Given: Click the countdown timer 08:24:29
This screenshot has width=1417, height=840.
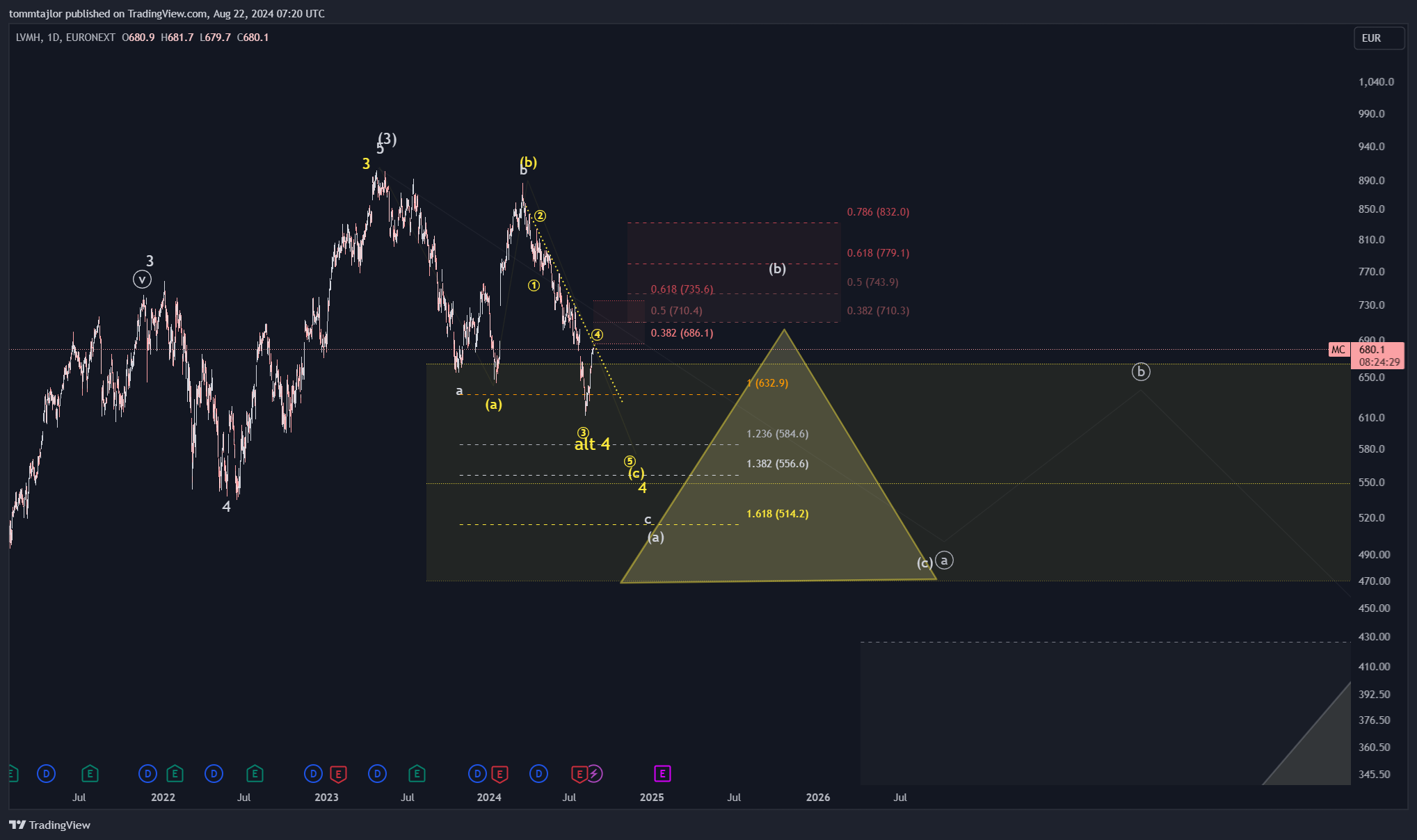Looking at the screenshot, I should pyautogui.click(x=1379, y=362).
